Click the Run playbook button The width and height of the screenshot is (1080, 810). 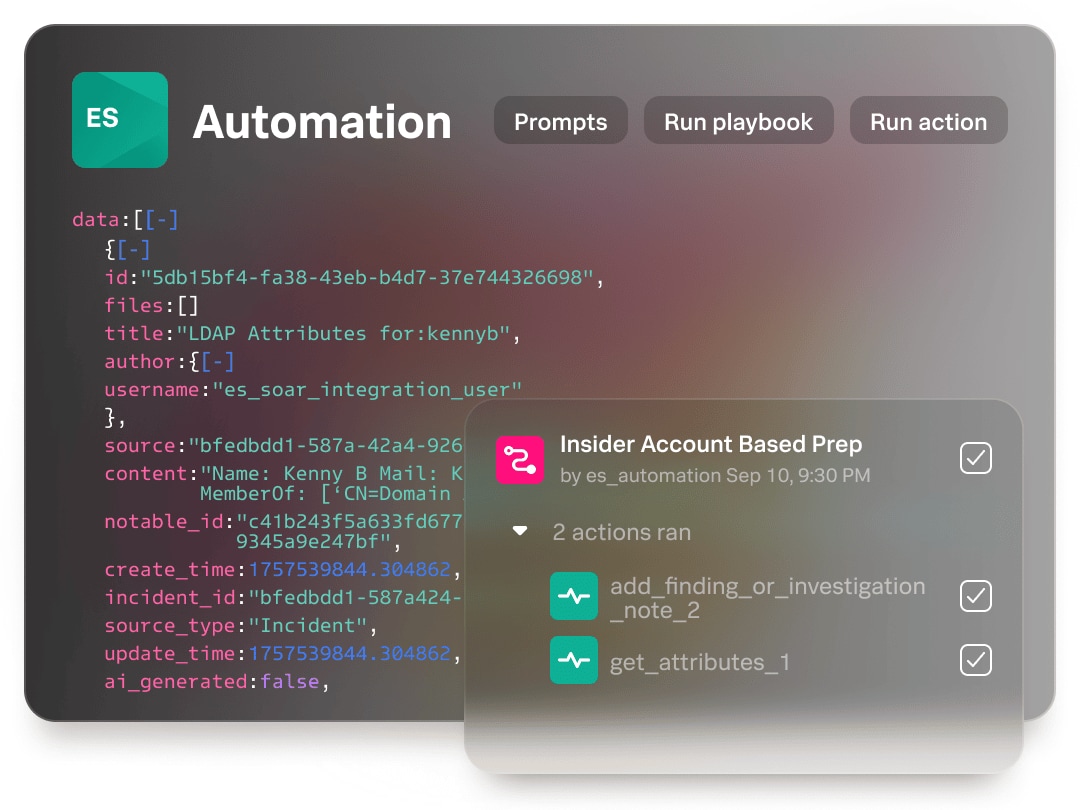[x=738, y=121]
